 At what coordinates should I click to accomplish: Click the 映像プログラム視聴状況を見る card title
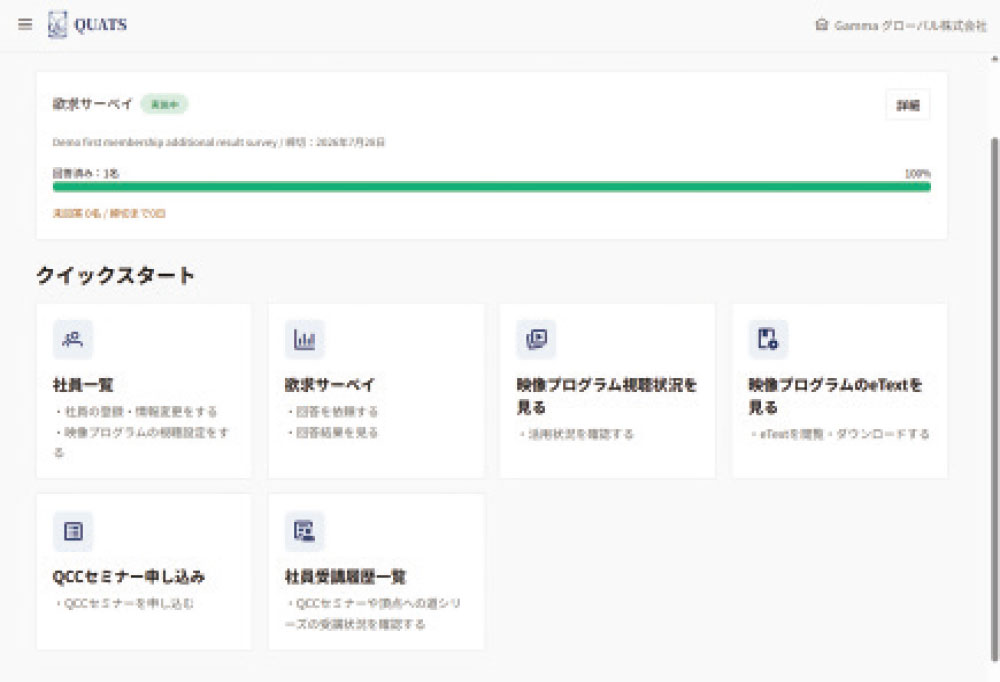607,396
